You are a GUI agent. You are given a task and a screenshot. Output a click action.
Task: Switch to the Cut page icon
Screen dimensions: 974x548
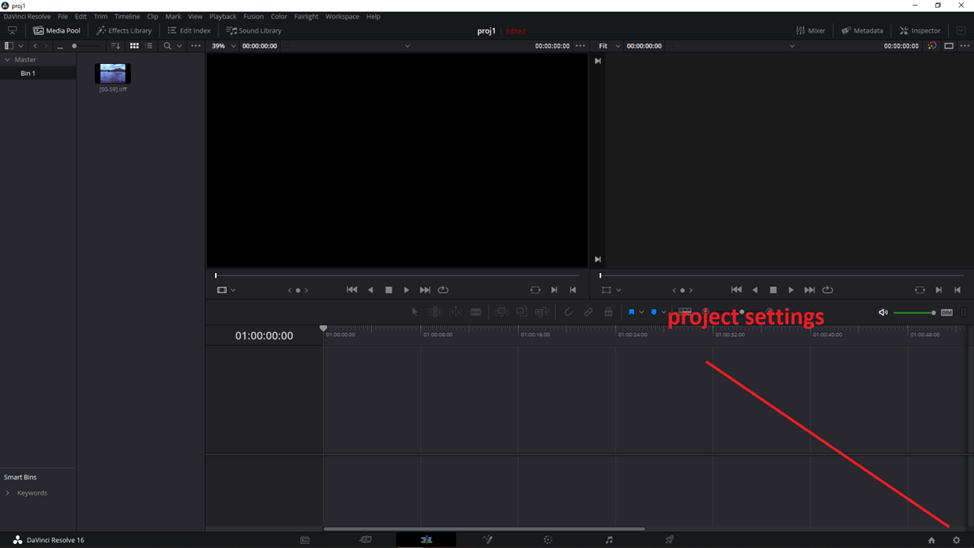[x=365, y=540]
